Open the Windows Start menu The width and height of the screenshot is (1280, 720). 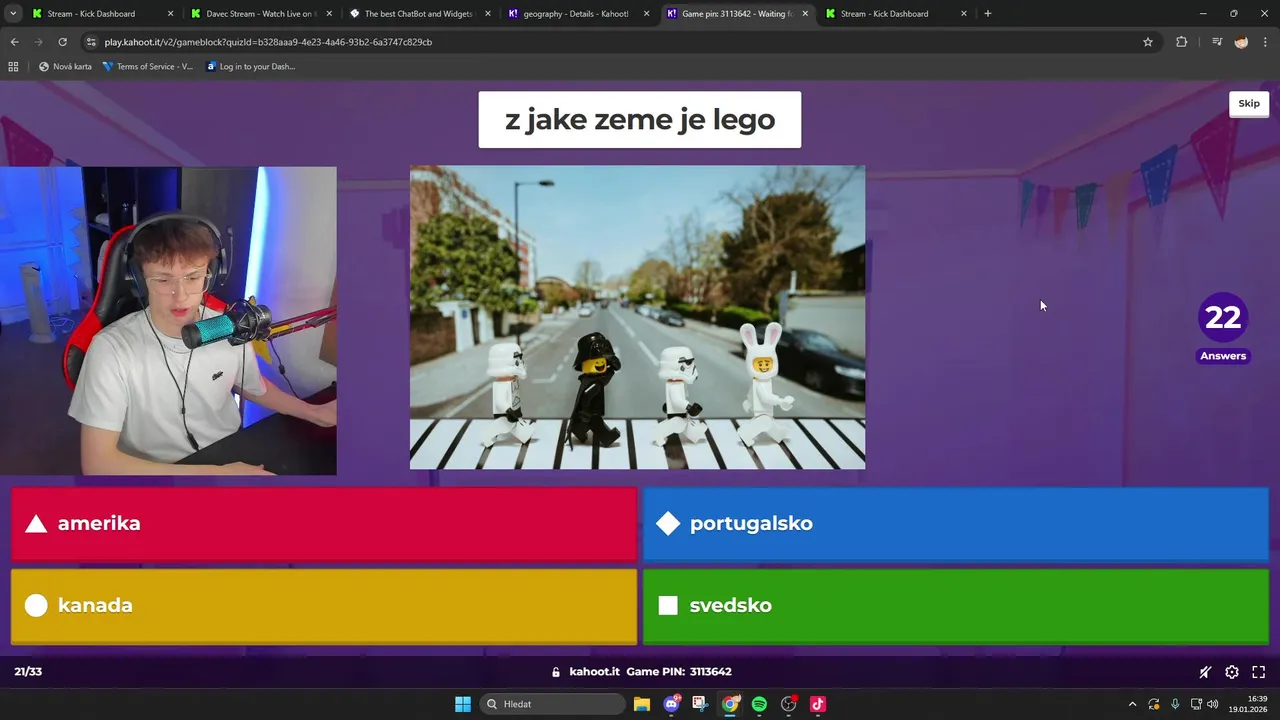(463, 704)
